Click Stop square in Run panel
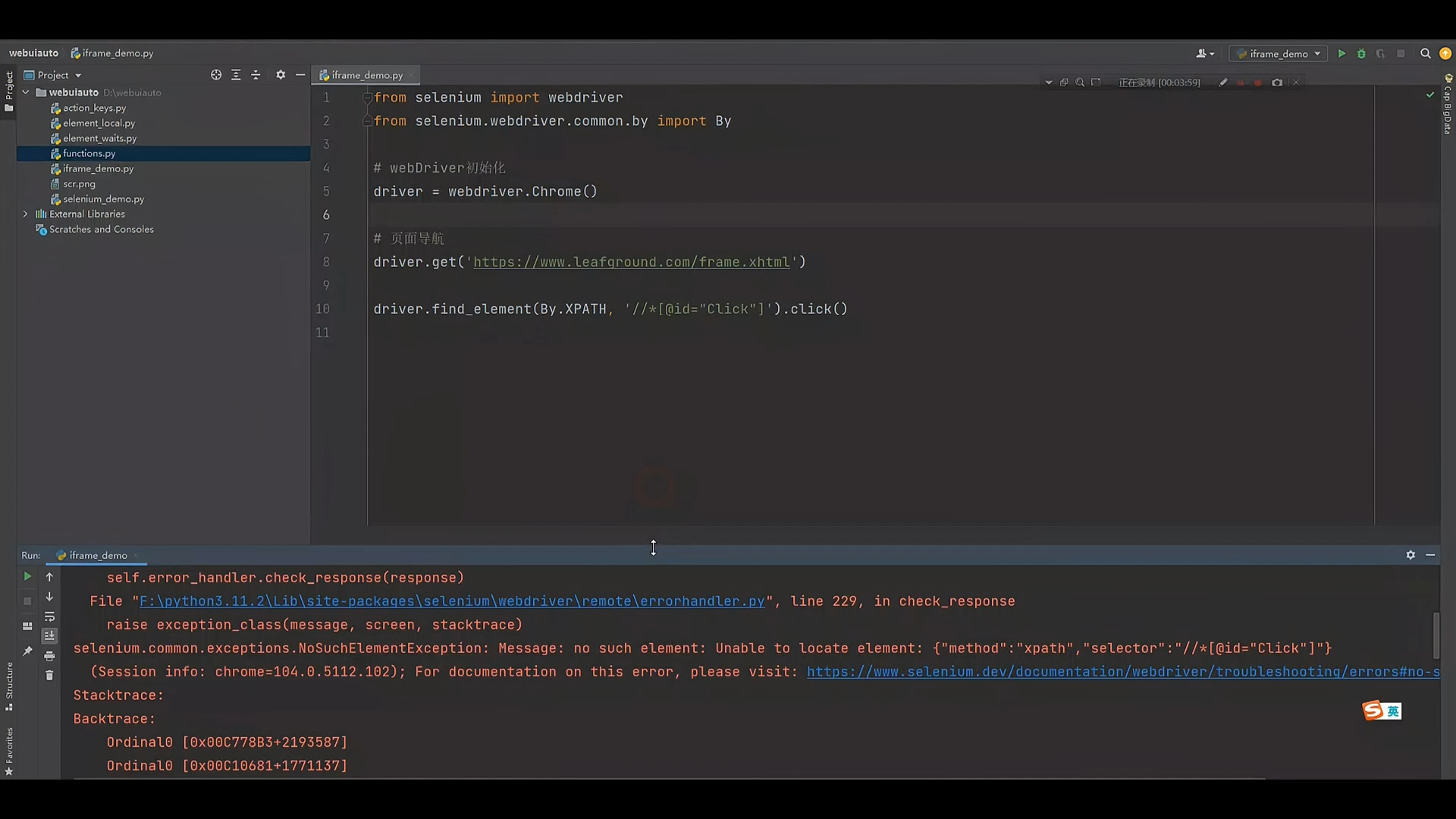The height and width of the screenshot is (819, 1456). tap(27, 601)
